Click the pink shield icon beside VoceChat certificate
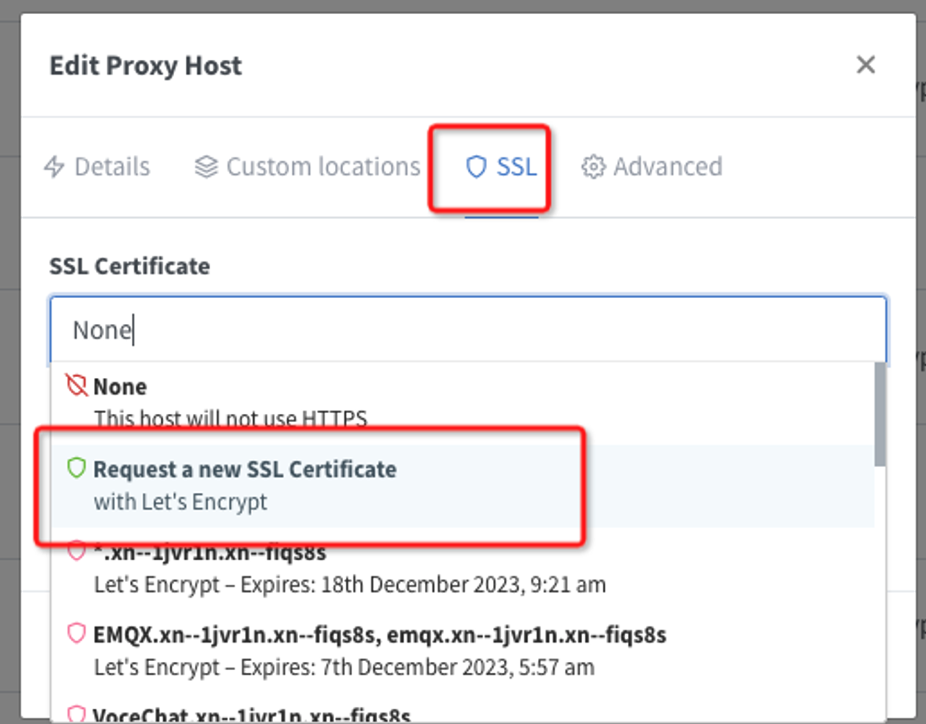926x724 pixels. coord(76,714)
